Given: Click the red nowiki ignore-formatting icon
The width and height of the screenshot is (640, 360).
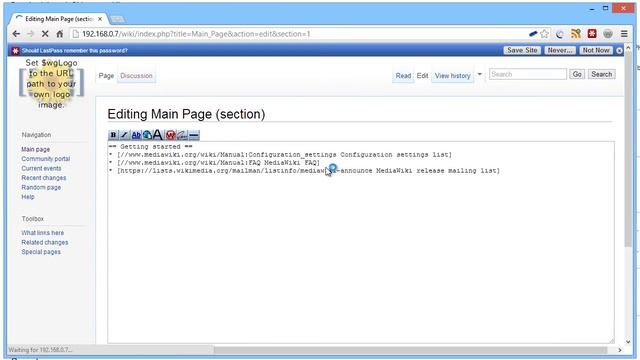Looking at the screenshot, I should point(171,135).
